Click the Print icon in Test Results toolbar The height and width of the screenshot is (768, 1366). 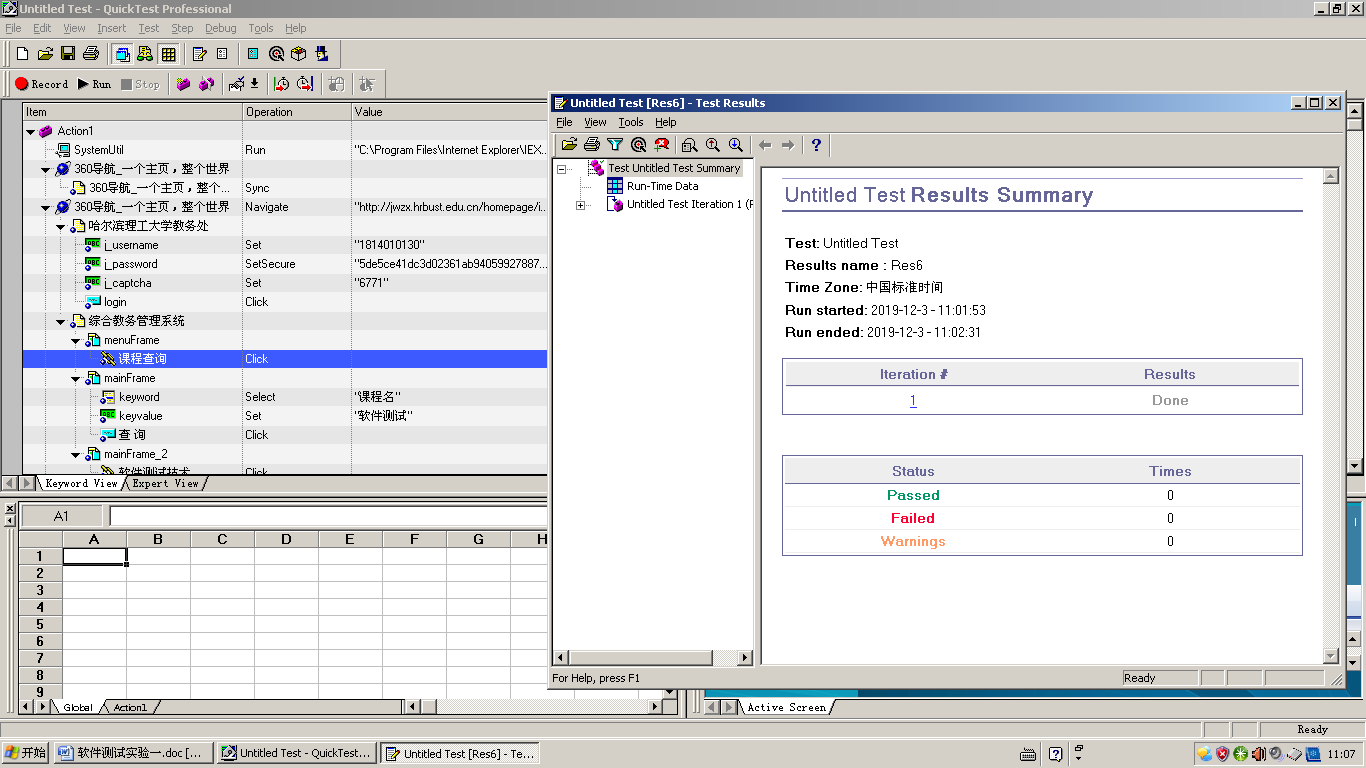click(592, 145)
